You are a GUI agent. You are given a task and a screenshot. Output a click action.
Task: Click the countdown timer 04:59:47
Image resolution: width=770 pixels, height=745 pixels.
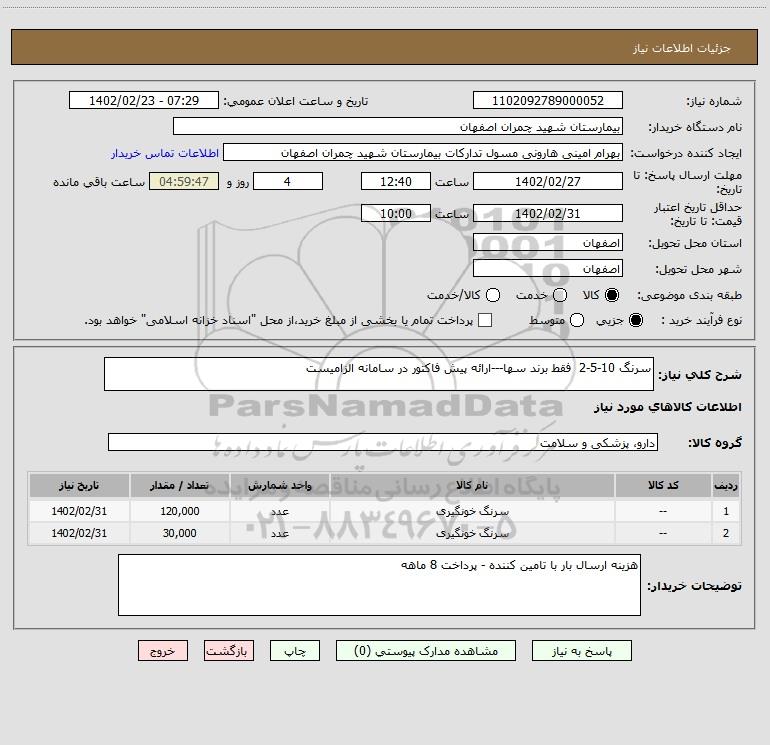click(184, 181)
